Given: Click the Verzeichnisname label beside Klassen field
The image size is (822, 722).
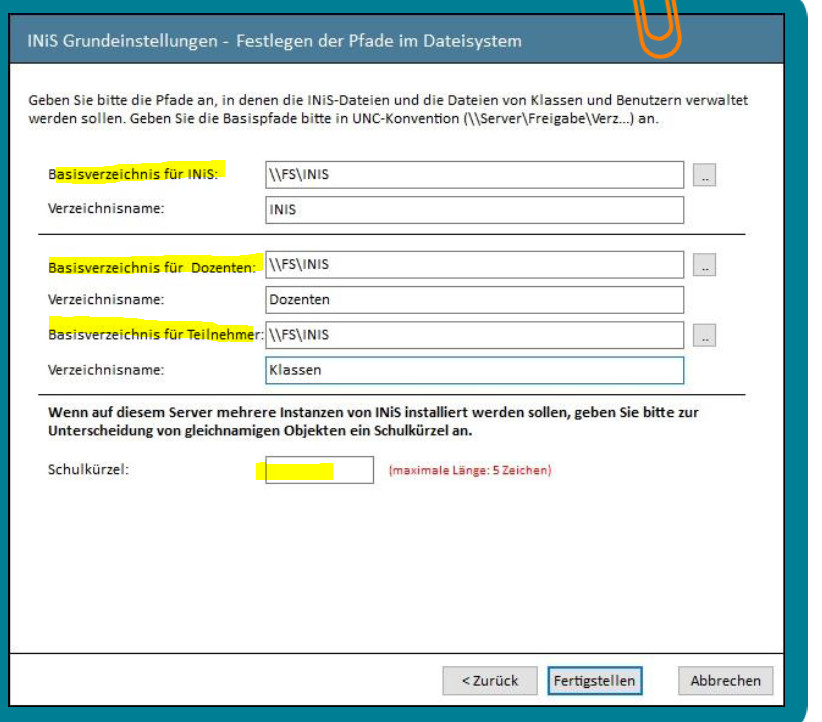Looking at the screenshot, I should [106, 370].
